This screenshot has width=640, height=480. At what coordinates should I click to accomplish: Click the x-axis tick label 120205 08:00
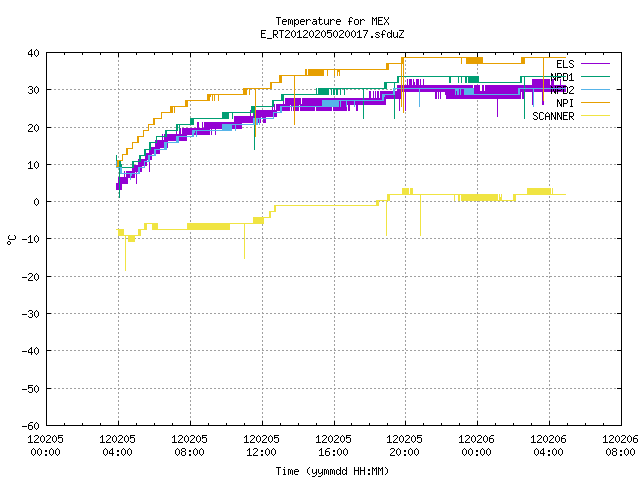(x=189, y=446)
